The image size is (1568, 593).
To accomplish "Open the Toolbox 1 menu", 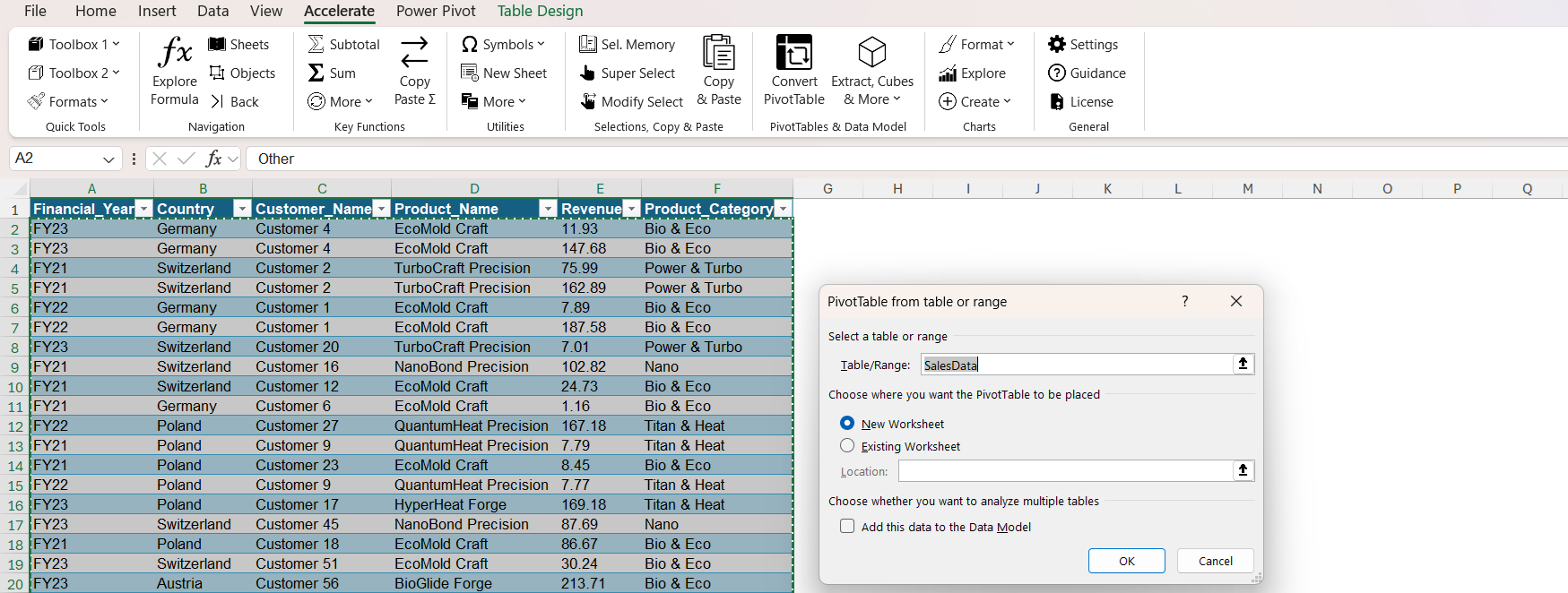I will pos(74,44).
